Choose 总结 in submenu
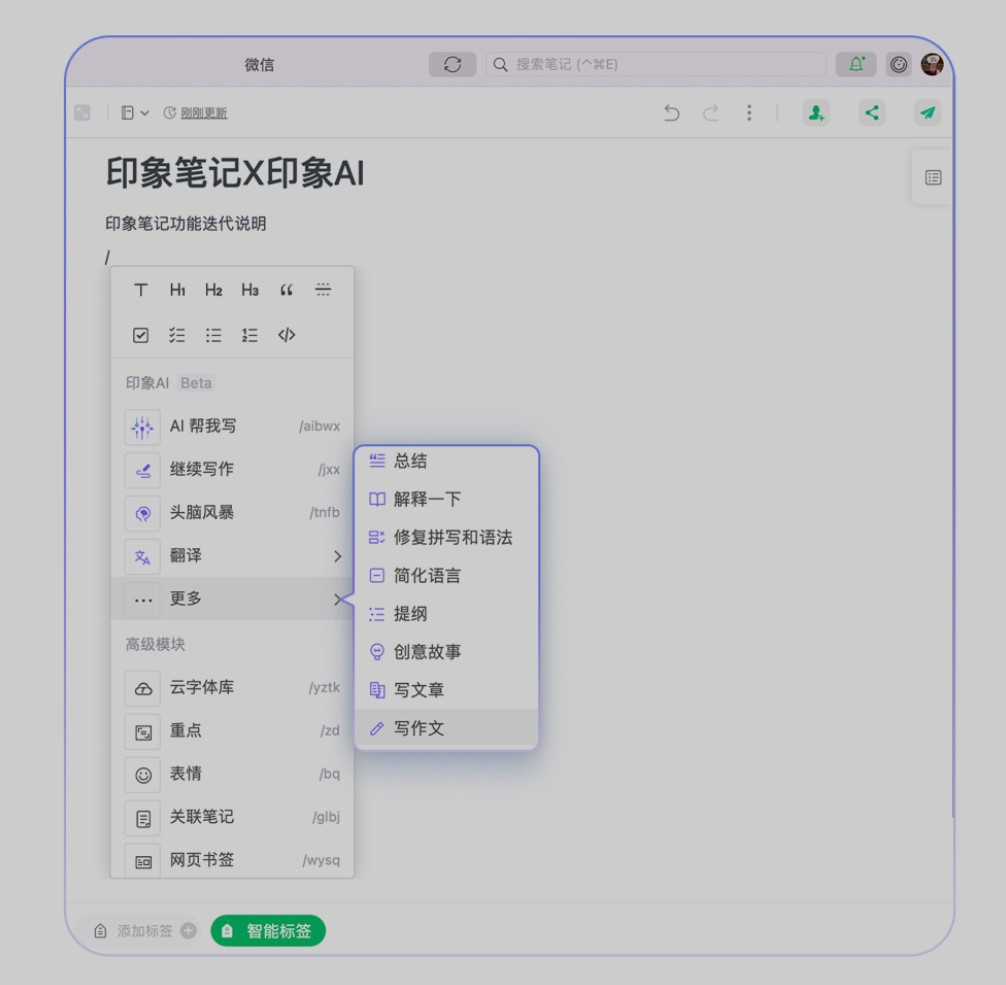 pos(447,461)
